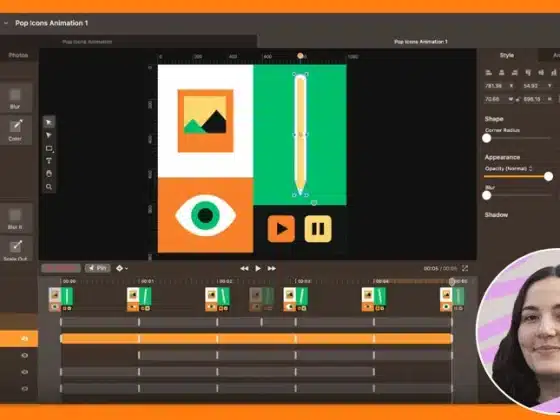Select the Pop Icons Animation 1 document tab
This screenshot has height=420, width=560.
pyautogui.click(x=421, y=42)
